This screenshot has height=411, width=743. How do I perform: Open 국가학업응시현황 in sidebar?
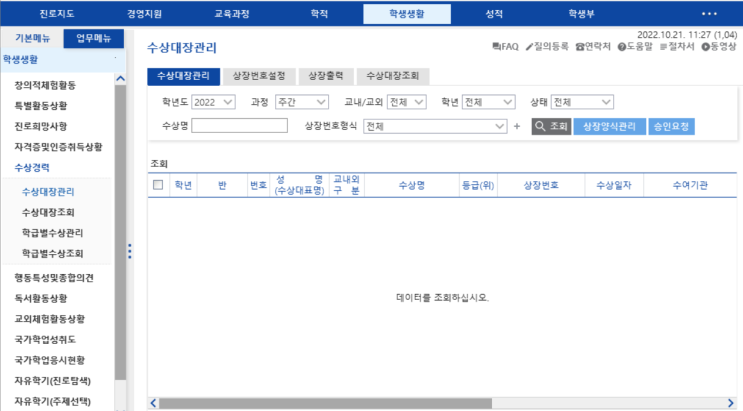click(50, 360)
